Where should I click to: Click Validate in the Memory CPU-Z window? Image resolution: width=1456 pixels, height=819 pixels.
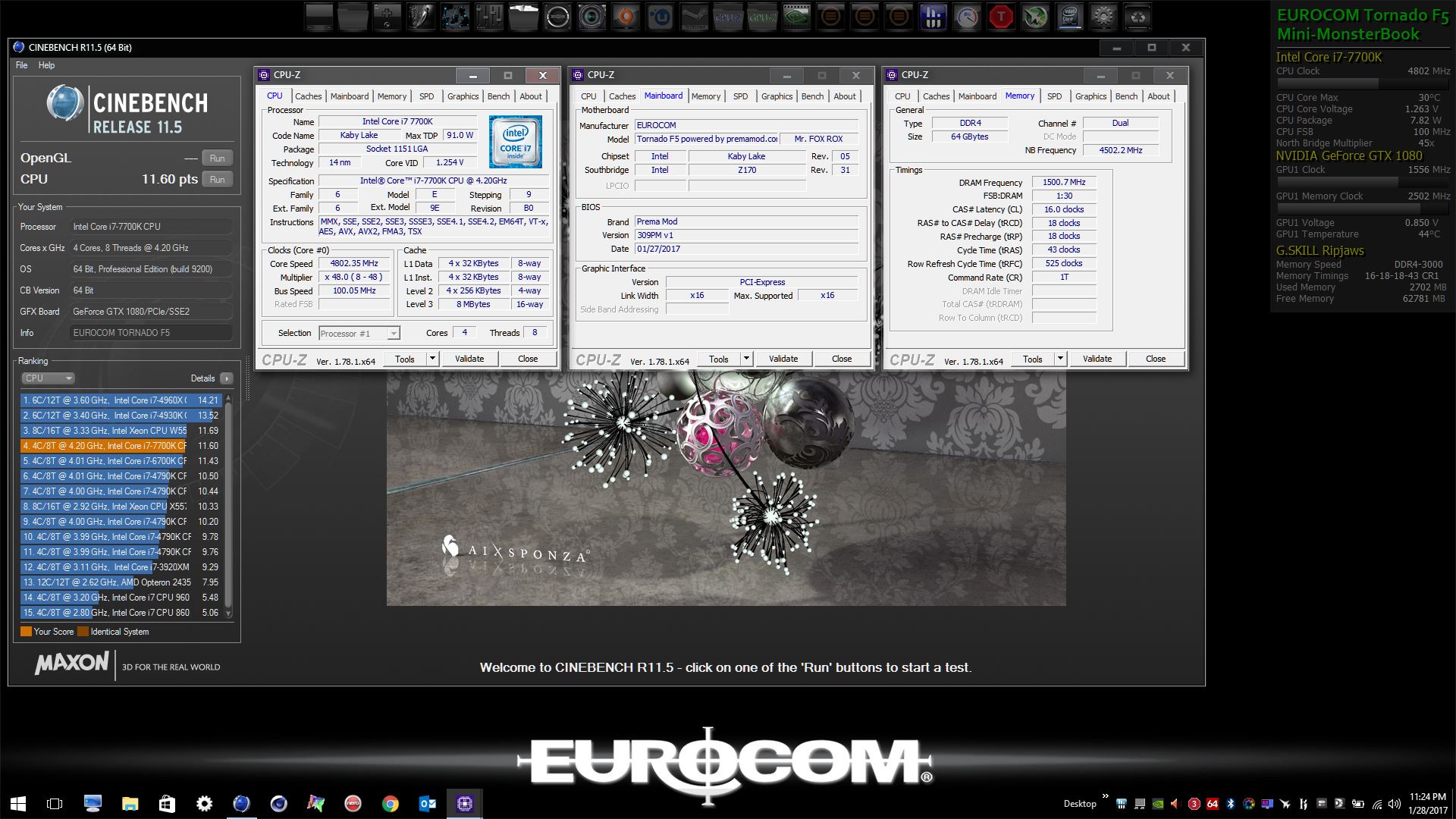click(x=1097, y=359)
